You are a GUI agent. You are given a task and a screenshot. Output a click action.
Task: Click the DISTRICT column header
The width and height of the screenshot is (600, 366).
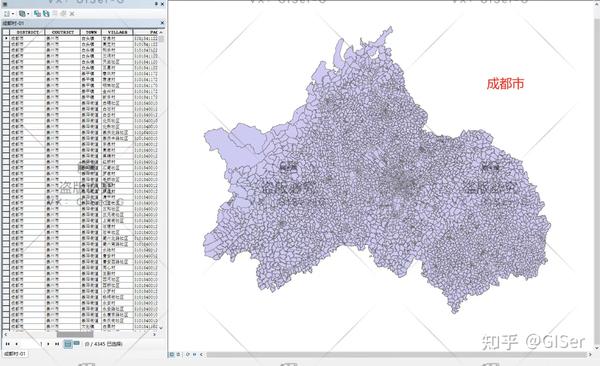(x=28, y=32)
